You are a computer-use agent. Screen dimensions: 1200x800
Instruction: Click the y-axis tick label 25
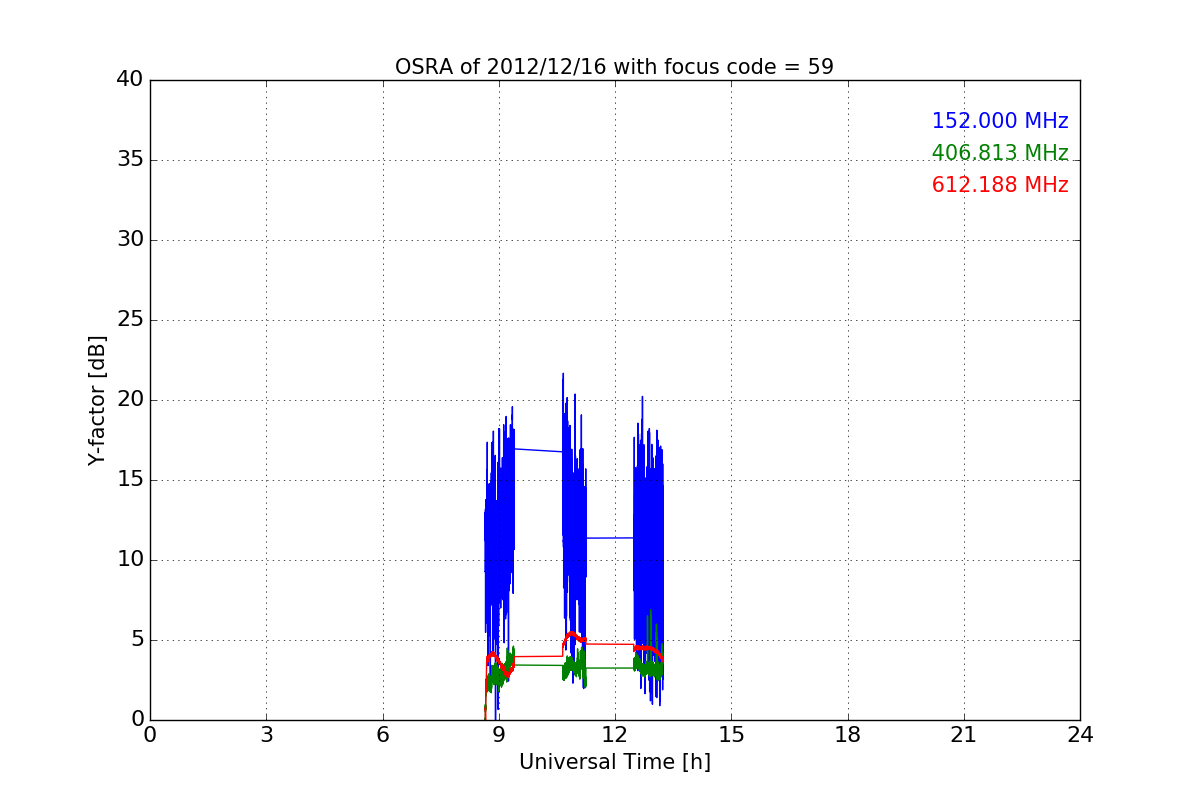pos(130,320)
